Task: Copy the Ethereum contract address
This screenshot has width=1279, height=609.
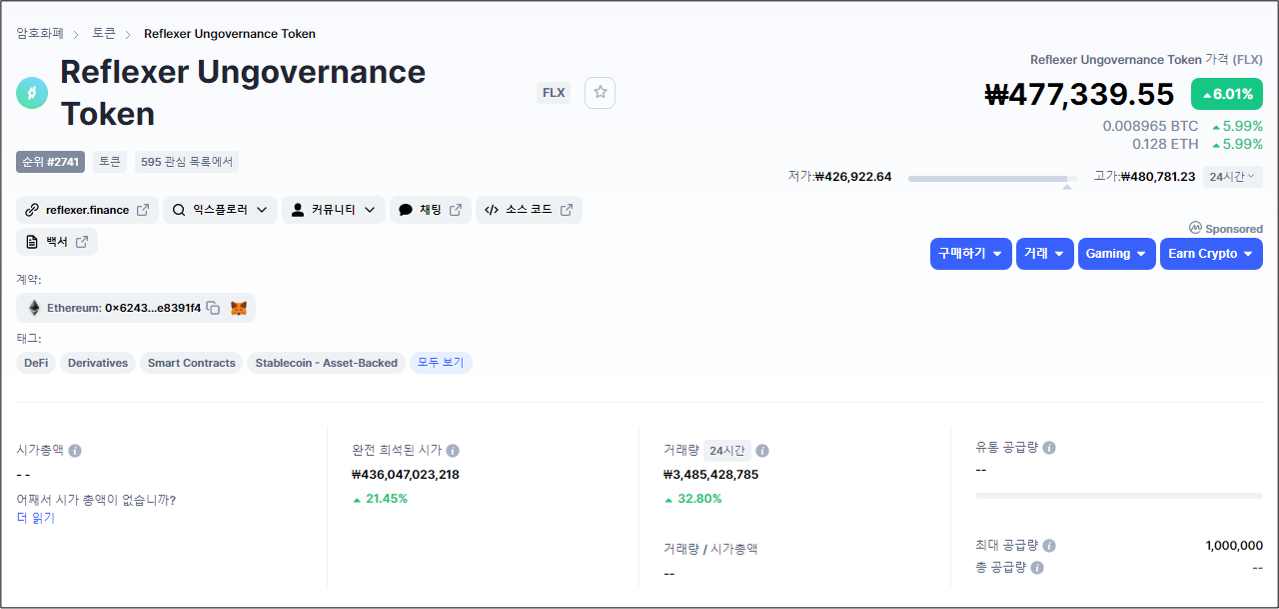Action: pyautogui.click(x=213, y=308)
